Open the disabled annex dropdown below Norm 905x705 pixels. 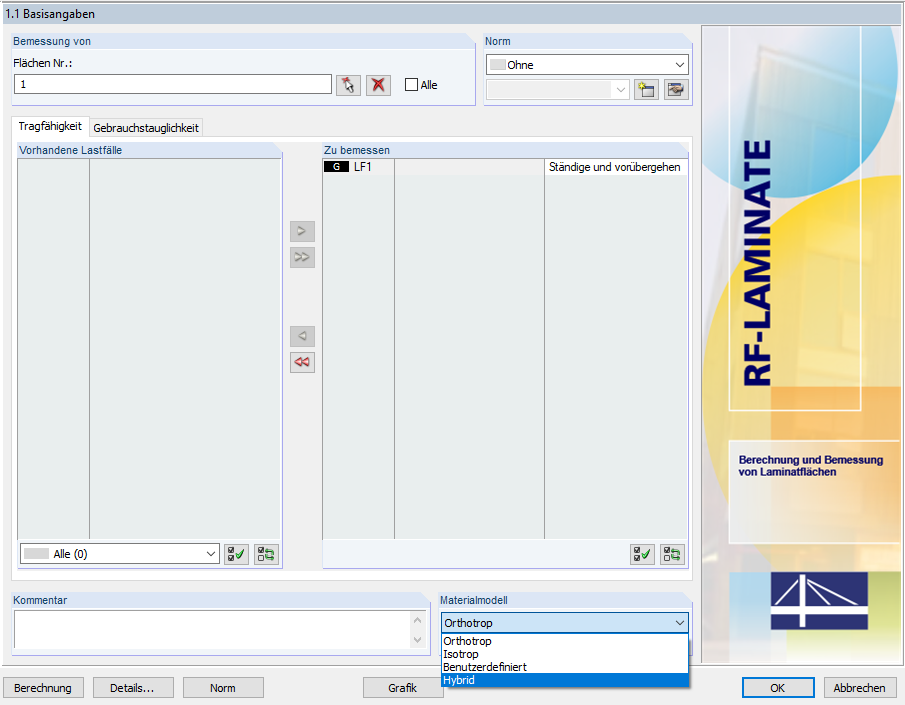[557, 89]
